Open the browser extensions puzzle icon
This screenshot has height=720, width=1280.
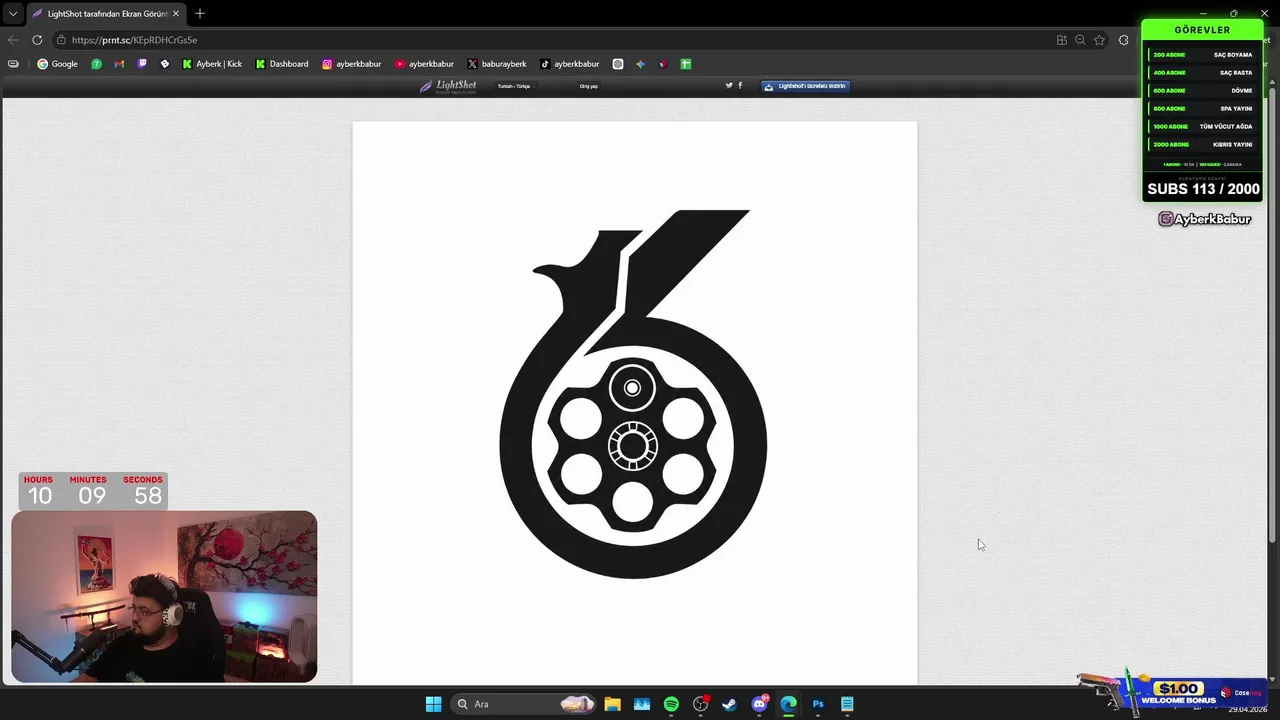1124,40
